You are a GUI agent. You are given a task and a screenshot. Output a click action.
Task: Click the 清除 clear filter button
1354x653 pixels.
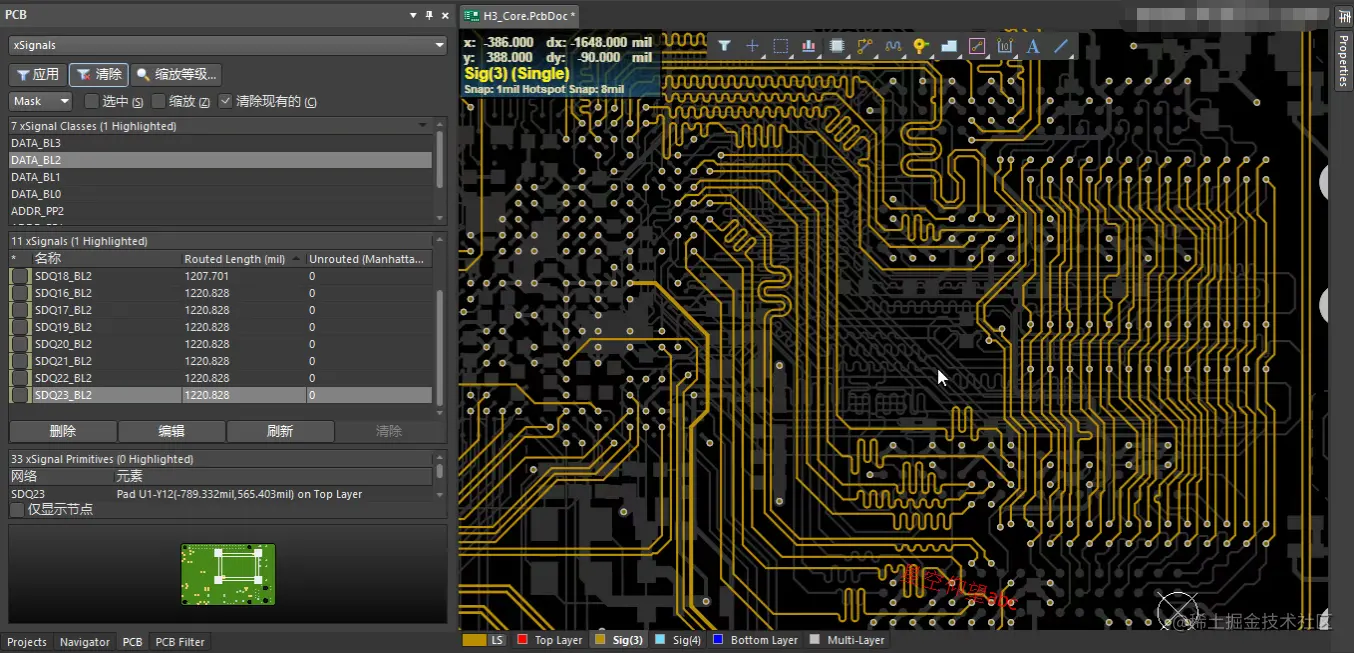99,75
